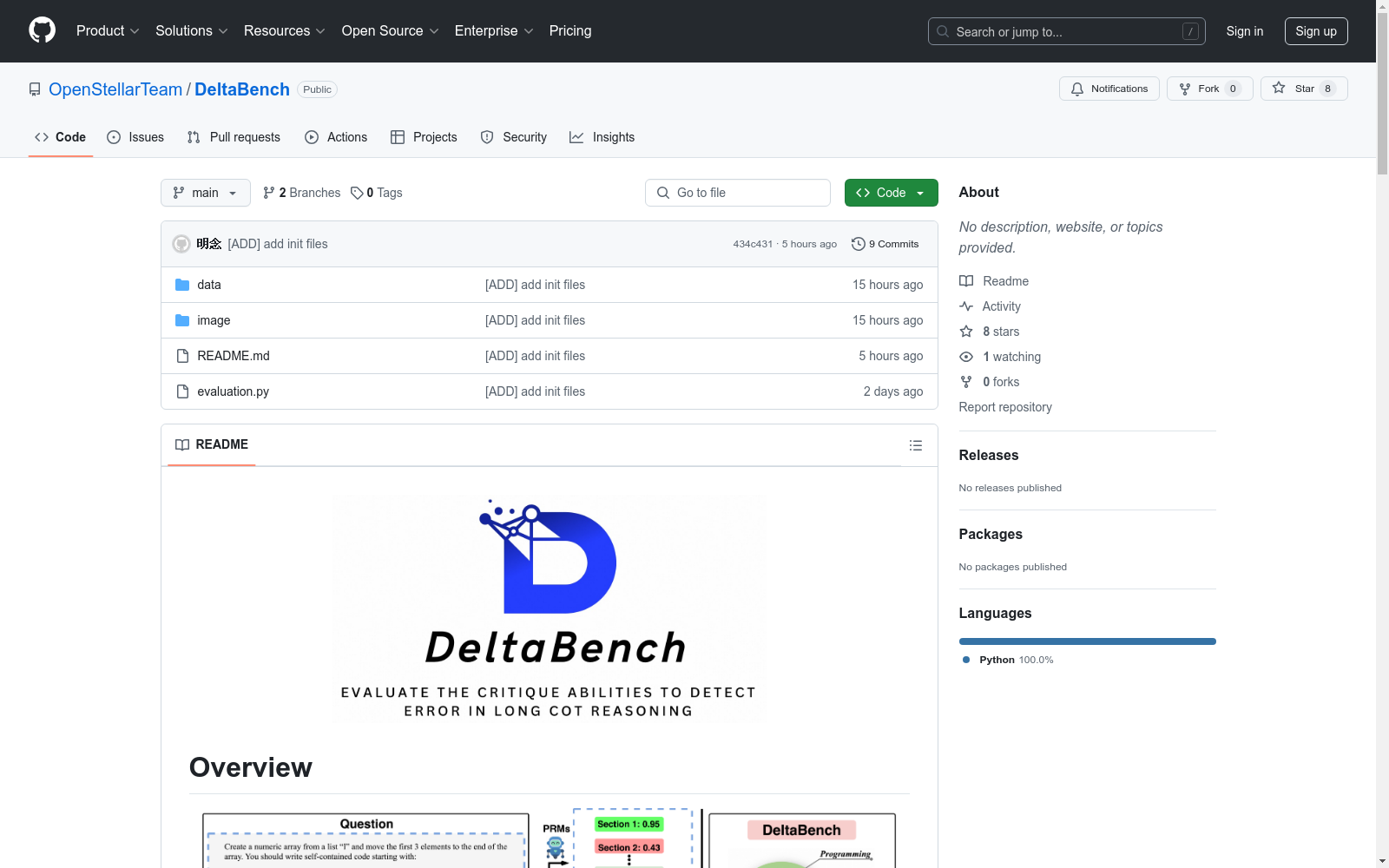
Task: Click the Star icon for the repository
Action: (x=1279, y=88)
